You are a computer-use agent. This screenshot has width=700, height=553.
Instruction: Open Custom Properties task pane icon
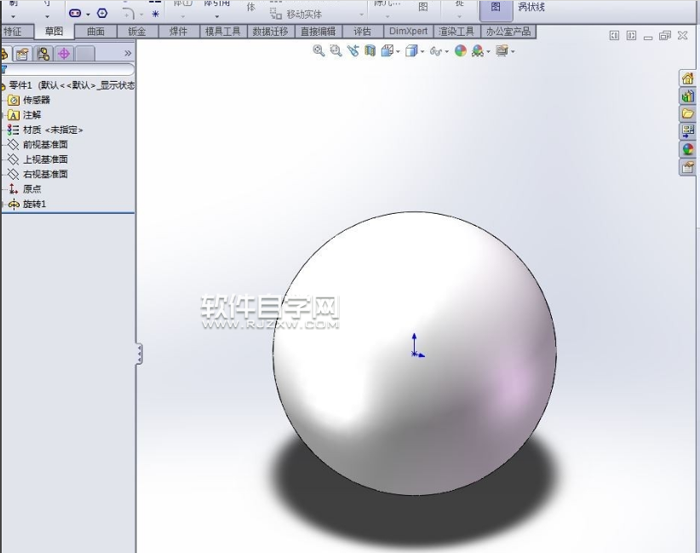[688, 167]
